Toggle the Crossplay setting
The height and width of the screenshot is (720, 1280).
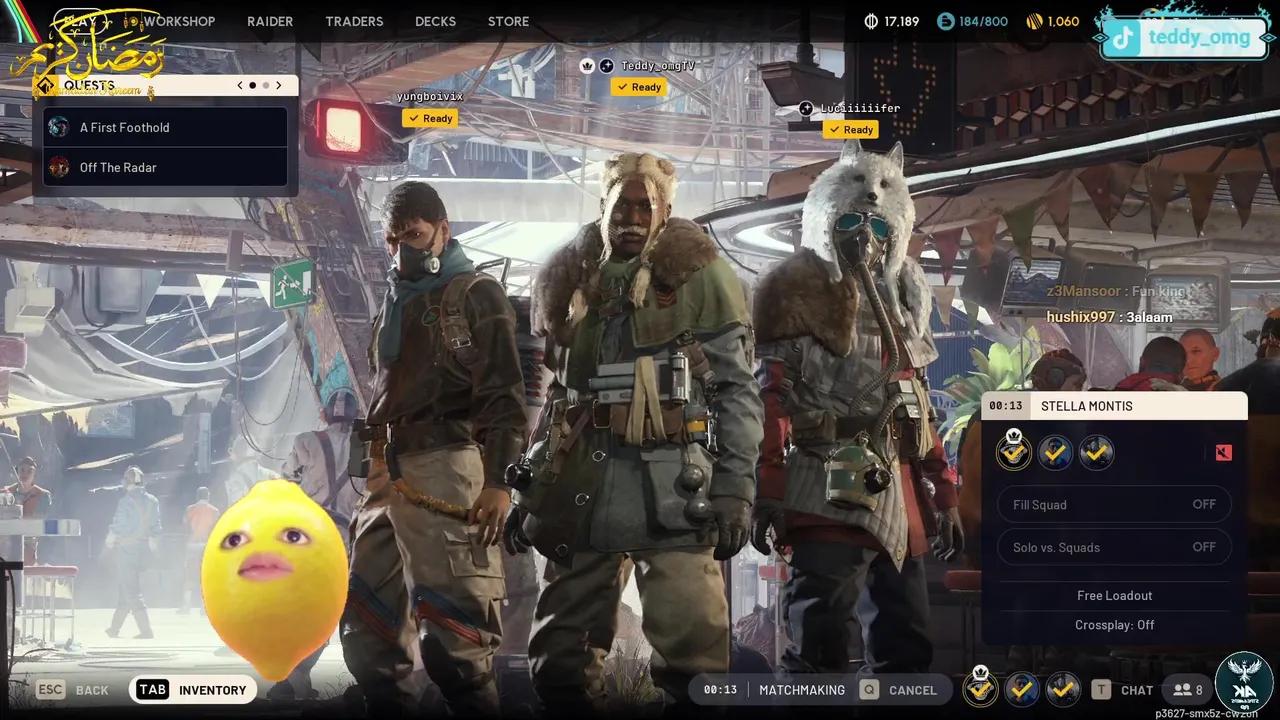coord(1114,625)
